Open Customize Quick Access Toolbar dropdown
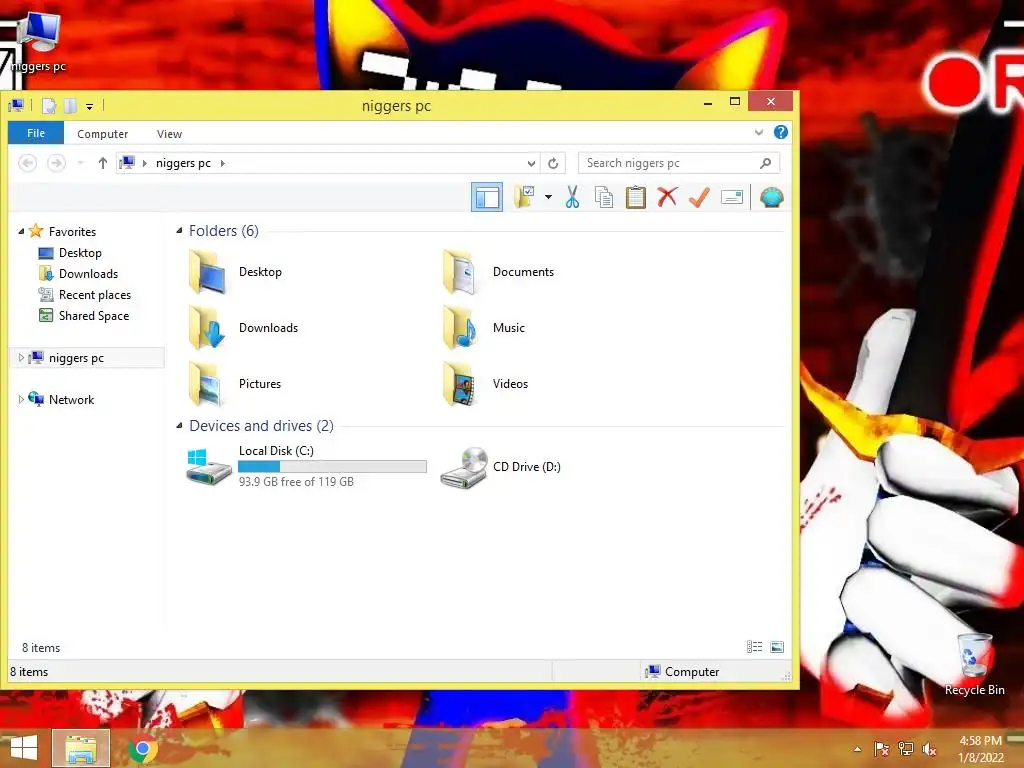Screen dimensions: 1024x768 tap(89, 106)
